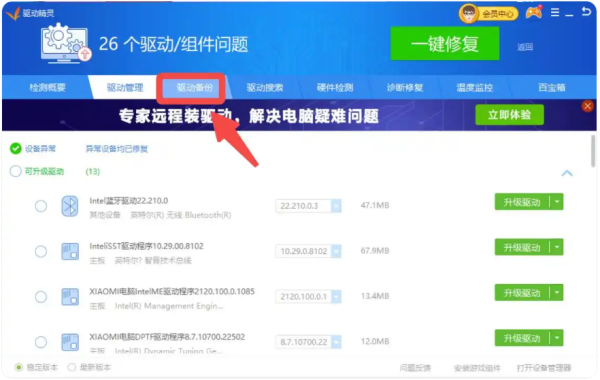Click the computer gear driver icon
The width and height of the screenshot is (600, 380).
click(x=66, y=43)
